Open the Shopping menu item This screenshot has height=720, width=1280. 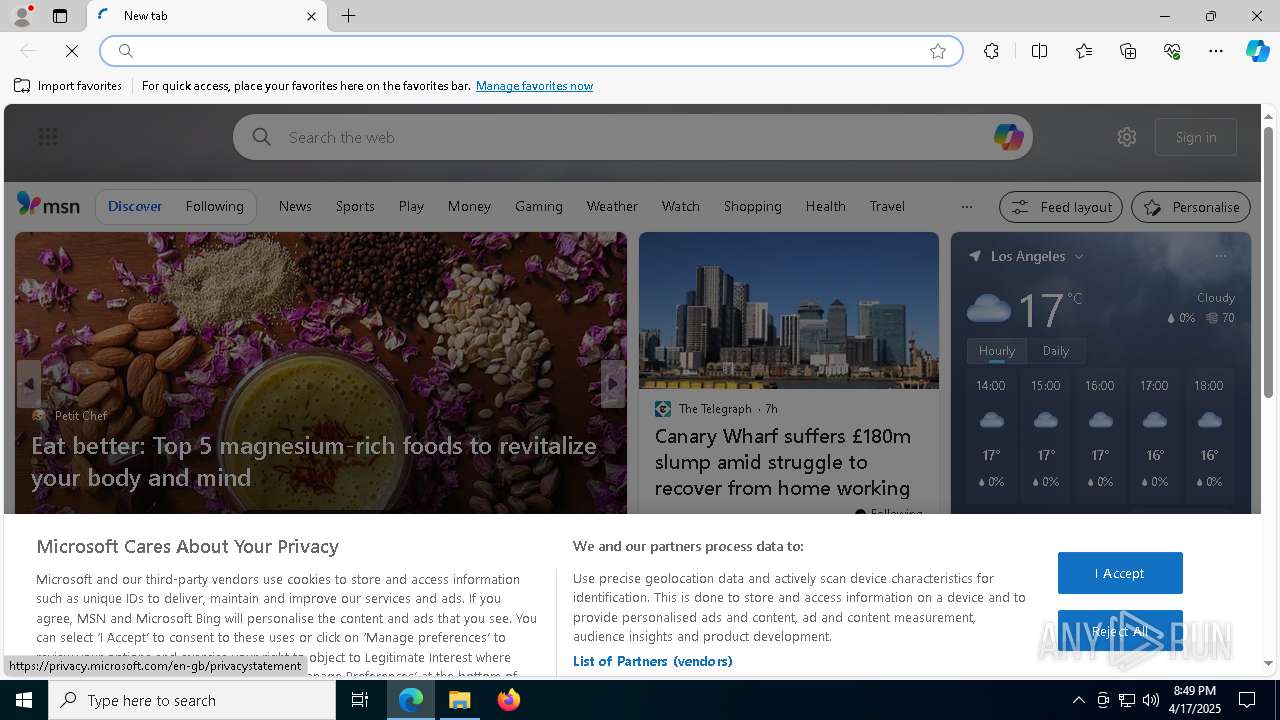click(753, 206)
